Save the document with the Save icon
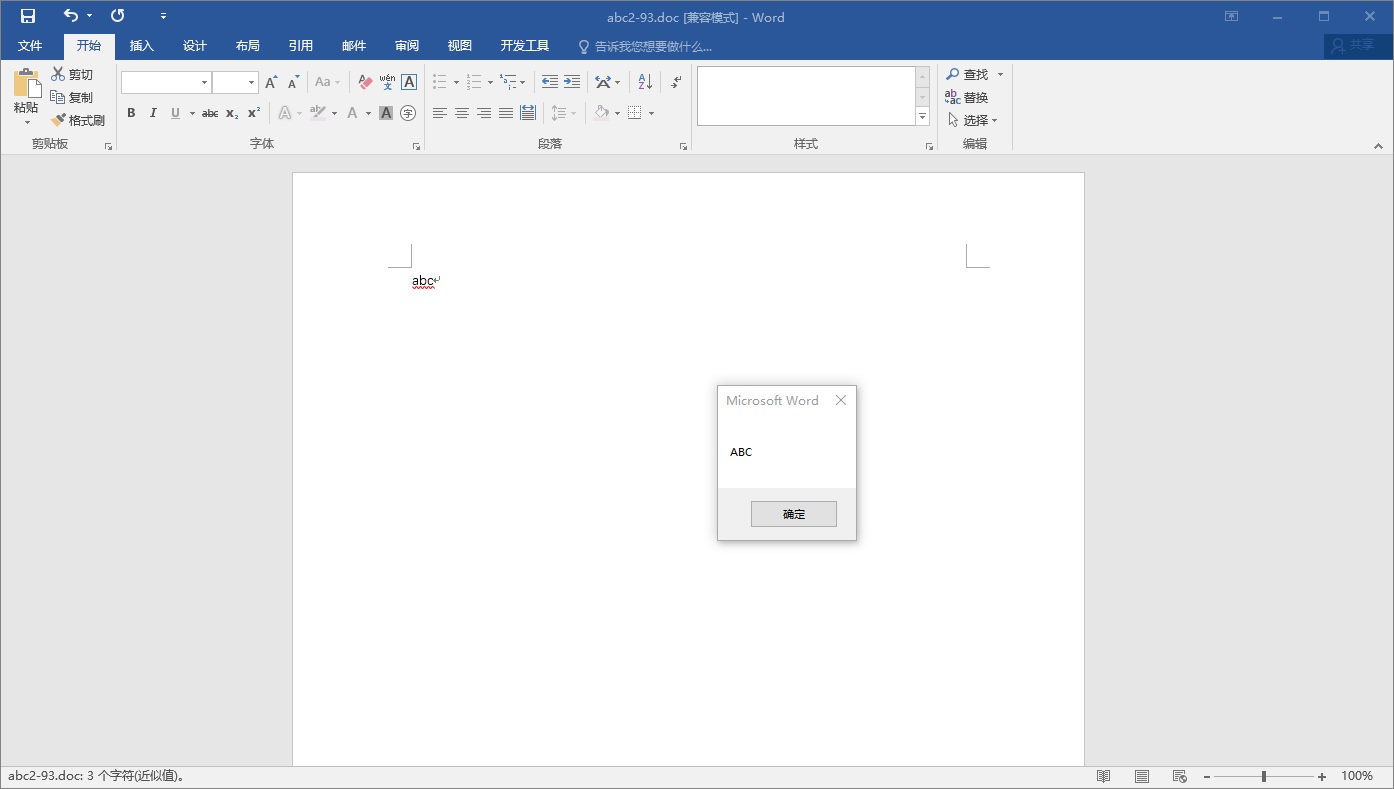 pos(28,16)
